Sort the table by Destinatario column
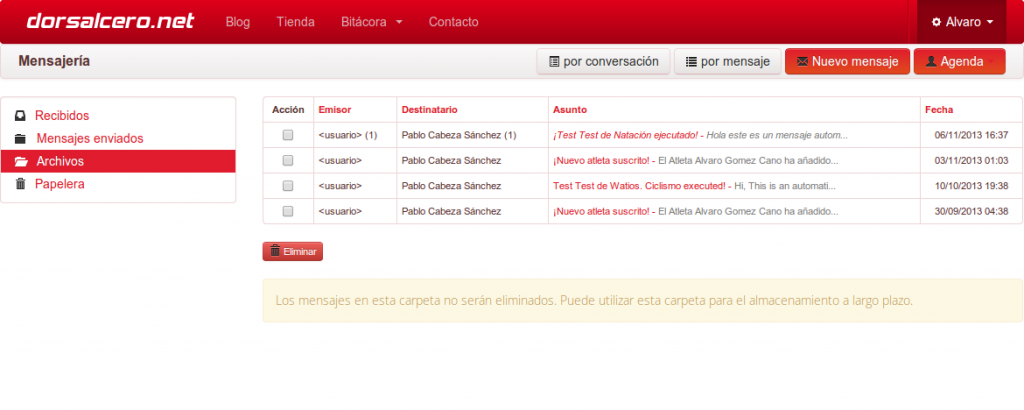 (x=429, y=110)
